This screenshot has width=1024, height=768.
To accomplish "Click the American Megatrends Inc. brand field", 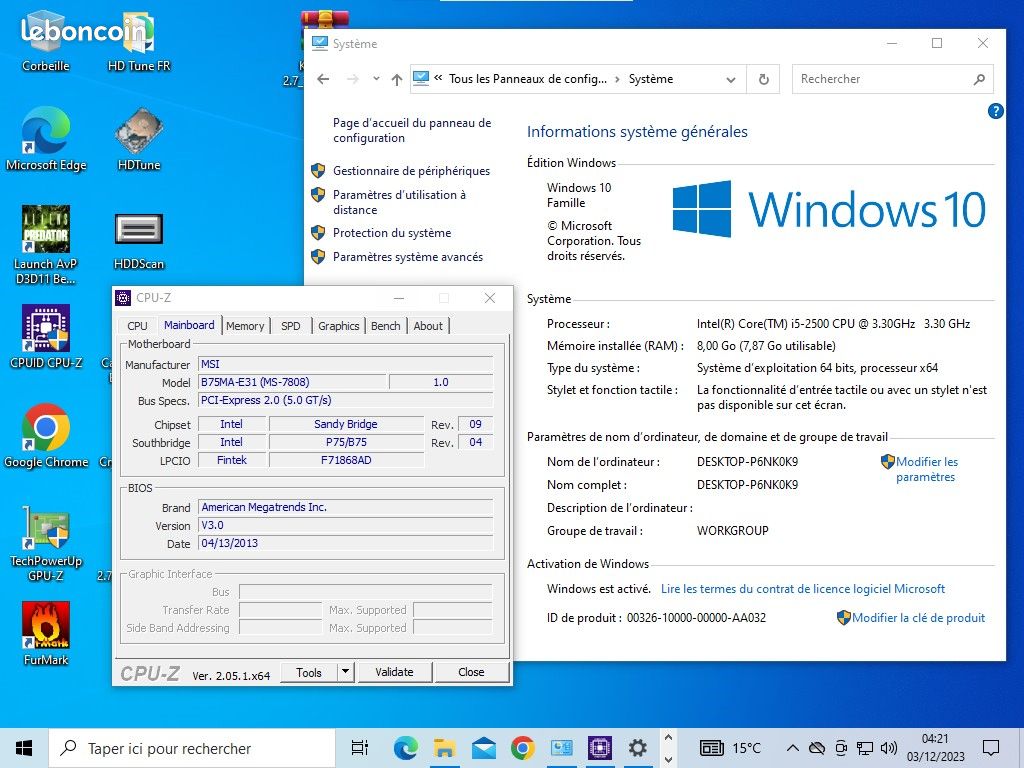I will click(x=345, y=507).
